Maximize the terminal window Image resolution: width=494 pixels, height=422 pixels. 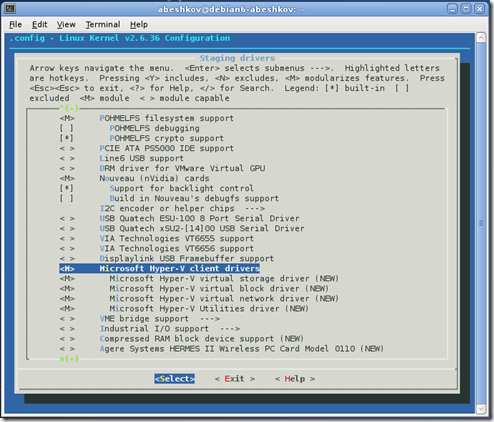466,9
